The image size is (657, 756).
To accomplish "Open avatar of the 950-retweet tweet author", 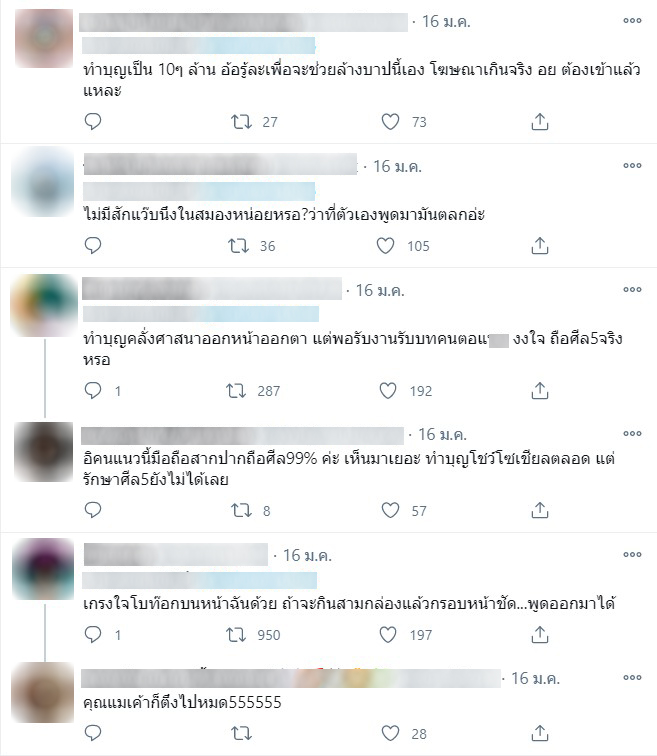I will [43, 569].
